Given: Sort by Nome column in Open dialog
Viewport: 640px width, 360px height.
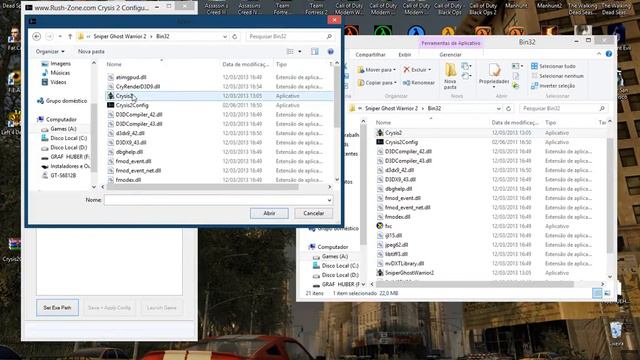Looking at the screenshot, I should (x=114, y=64).
